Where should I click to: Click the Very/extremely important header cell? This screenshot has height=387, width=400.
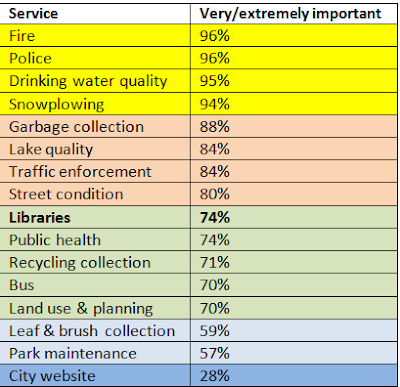pos(294,13)
